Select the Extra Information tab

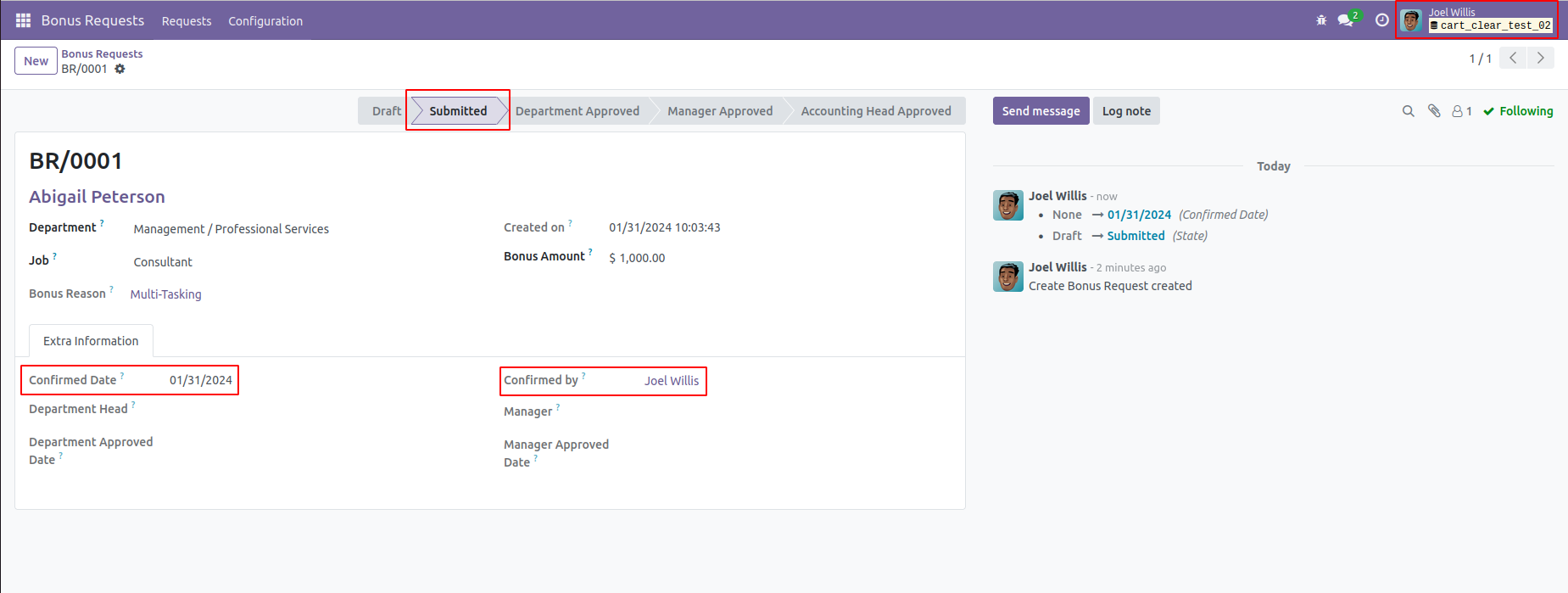(x=91, y=341)
